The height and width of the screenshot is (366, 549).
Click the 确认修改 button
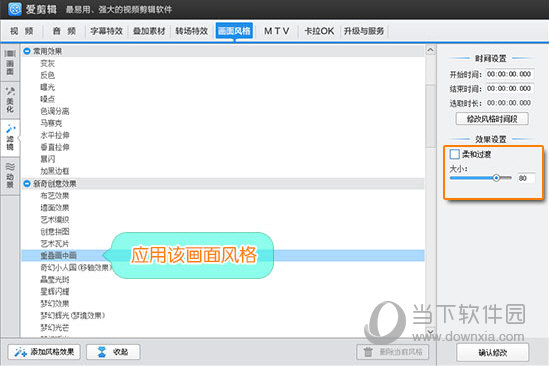pyautogui.click(x=493, y=352)
